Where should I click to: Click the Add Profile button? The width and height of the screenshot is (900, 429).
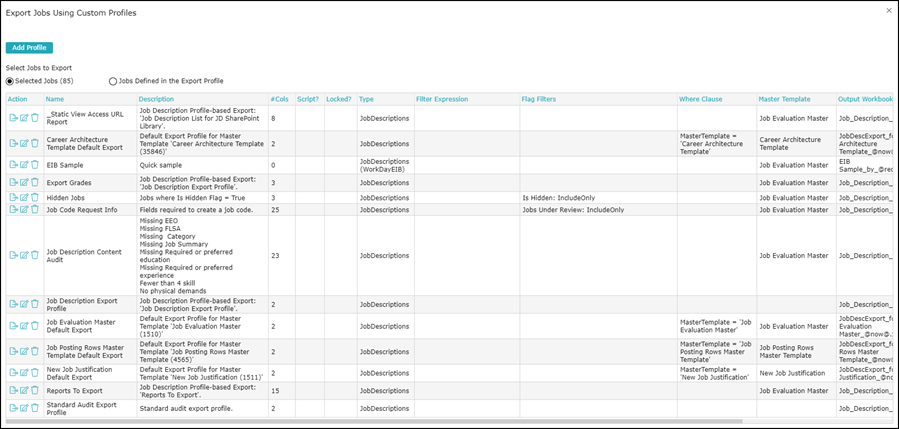pyautogui.click(x=29, y=47)
